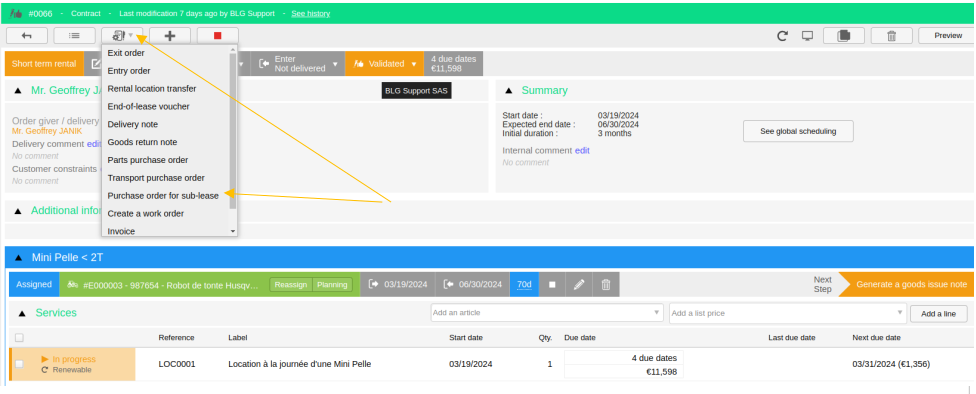The width and height of the screenshot is (976, 394).
Task: Click the duplicate contract icon
Action: (843, 35)
